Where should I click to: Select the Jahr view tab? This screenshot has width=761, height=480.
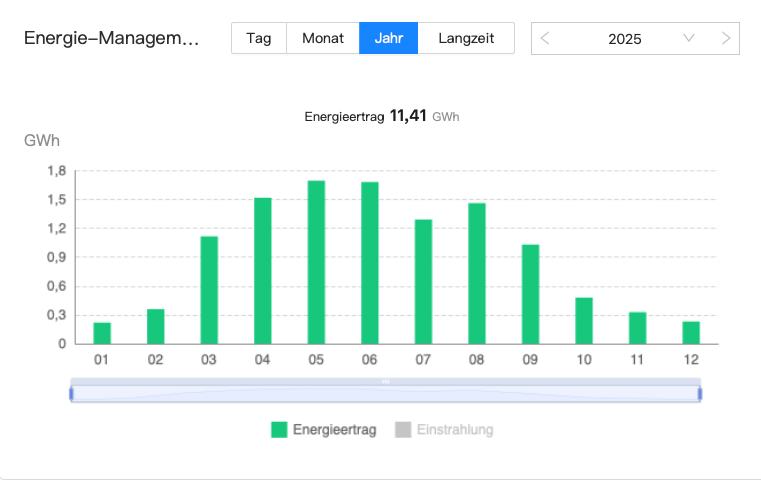coord(388,39)
